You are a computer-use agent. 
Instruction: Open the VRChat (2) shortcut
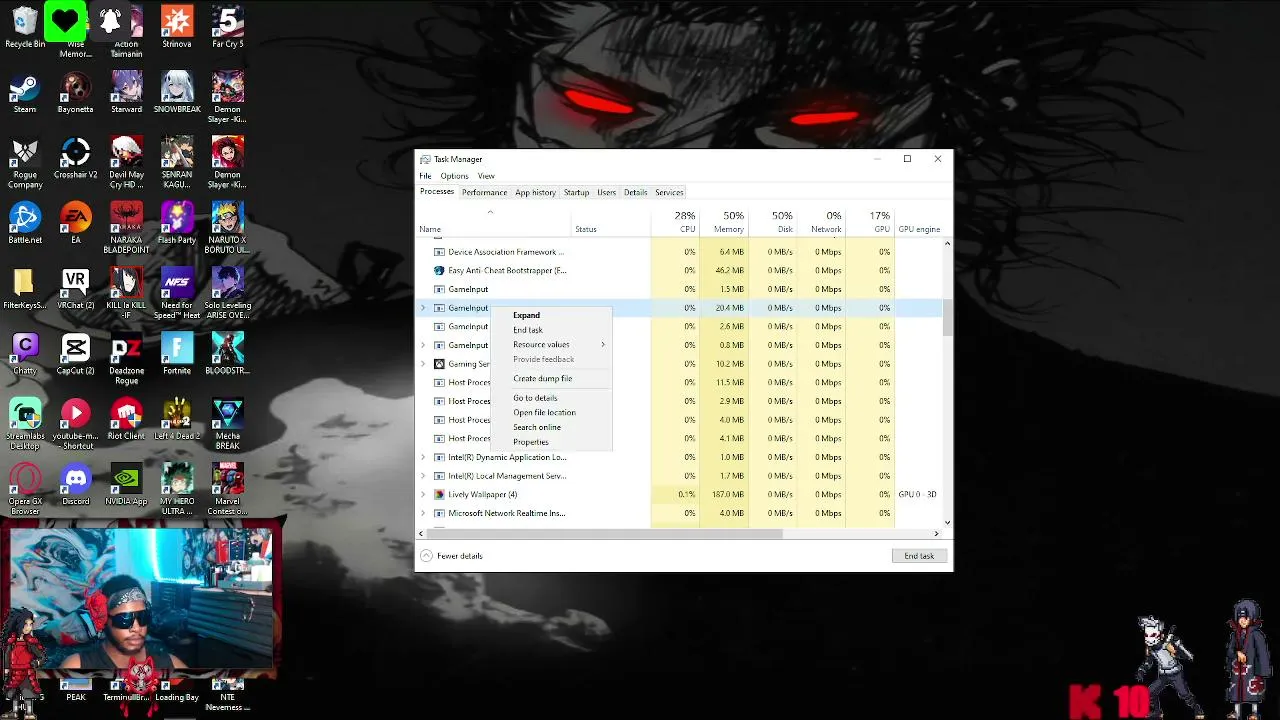(75, 288)
